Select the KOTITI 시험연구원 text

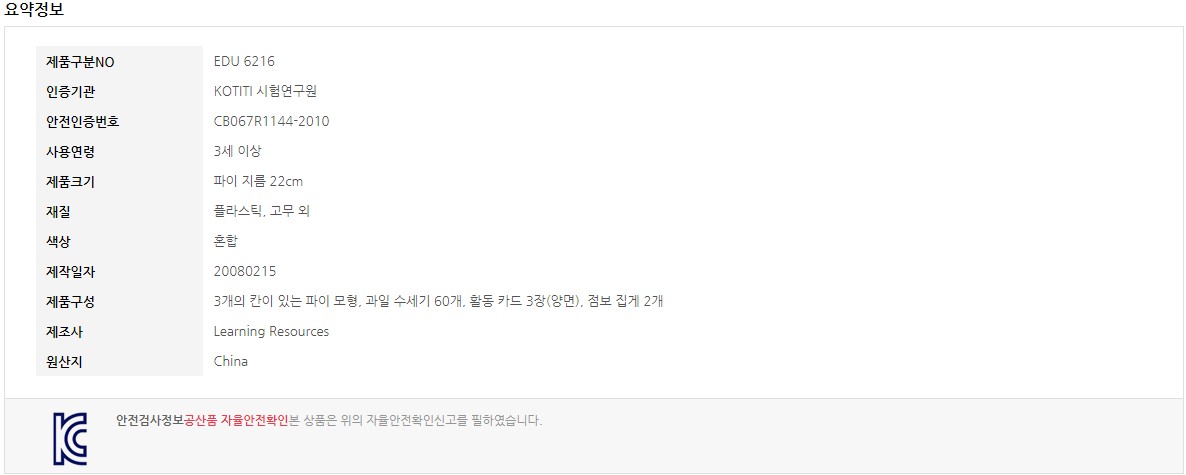coord(265,92)
